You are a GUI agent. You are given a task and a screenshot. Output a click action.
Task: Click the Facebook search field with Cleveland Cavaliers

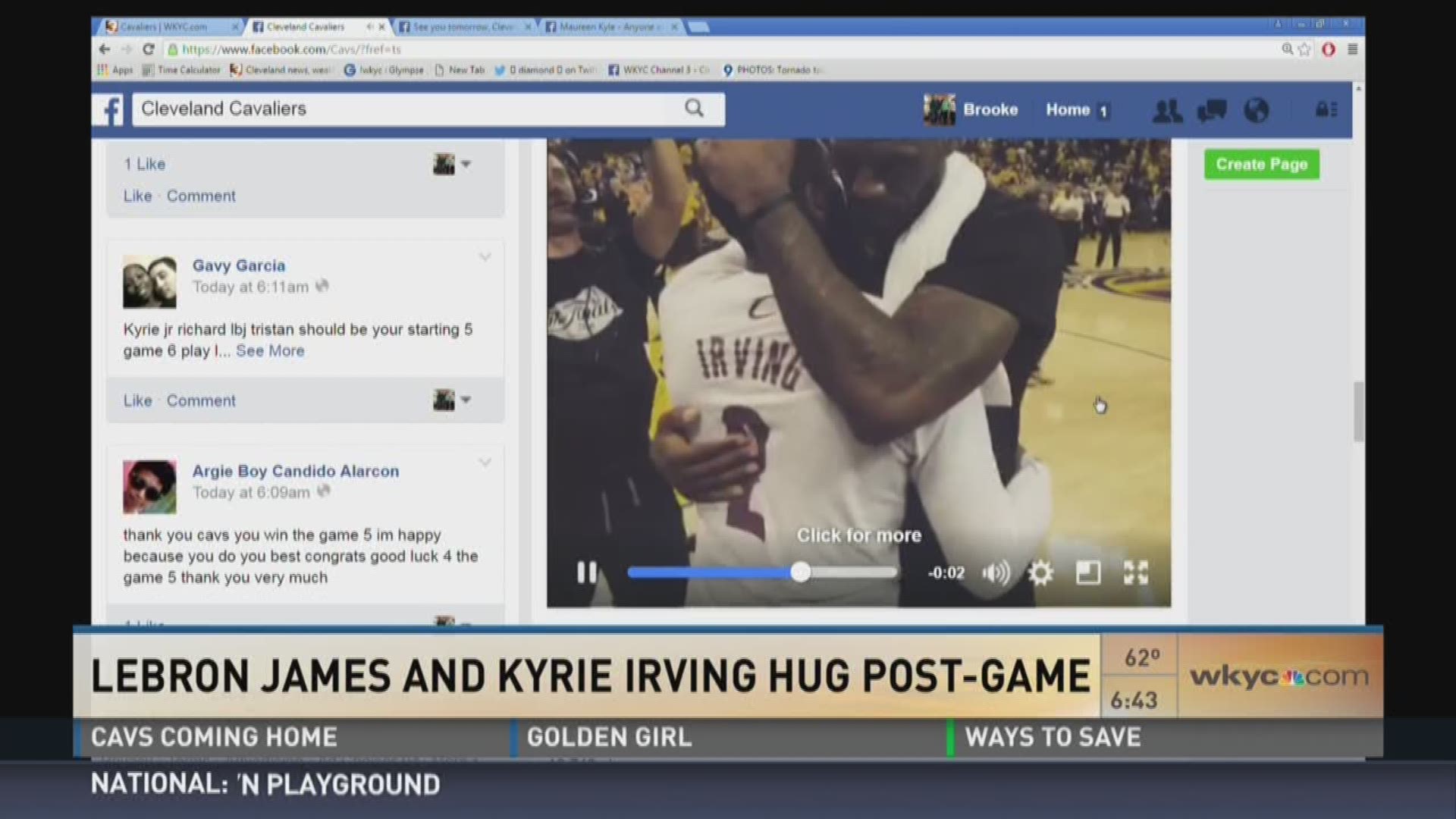pyautogui.click(x=428, y=109)
